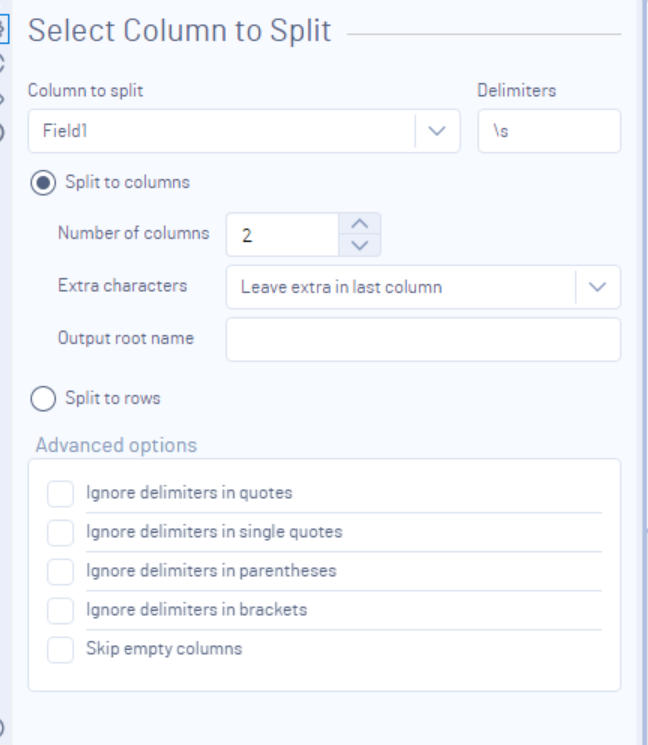Select Split to columns radio button
The image size is (648, 745).
[43, 183]
